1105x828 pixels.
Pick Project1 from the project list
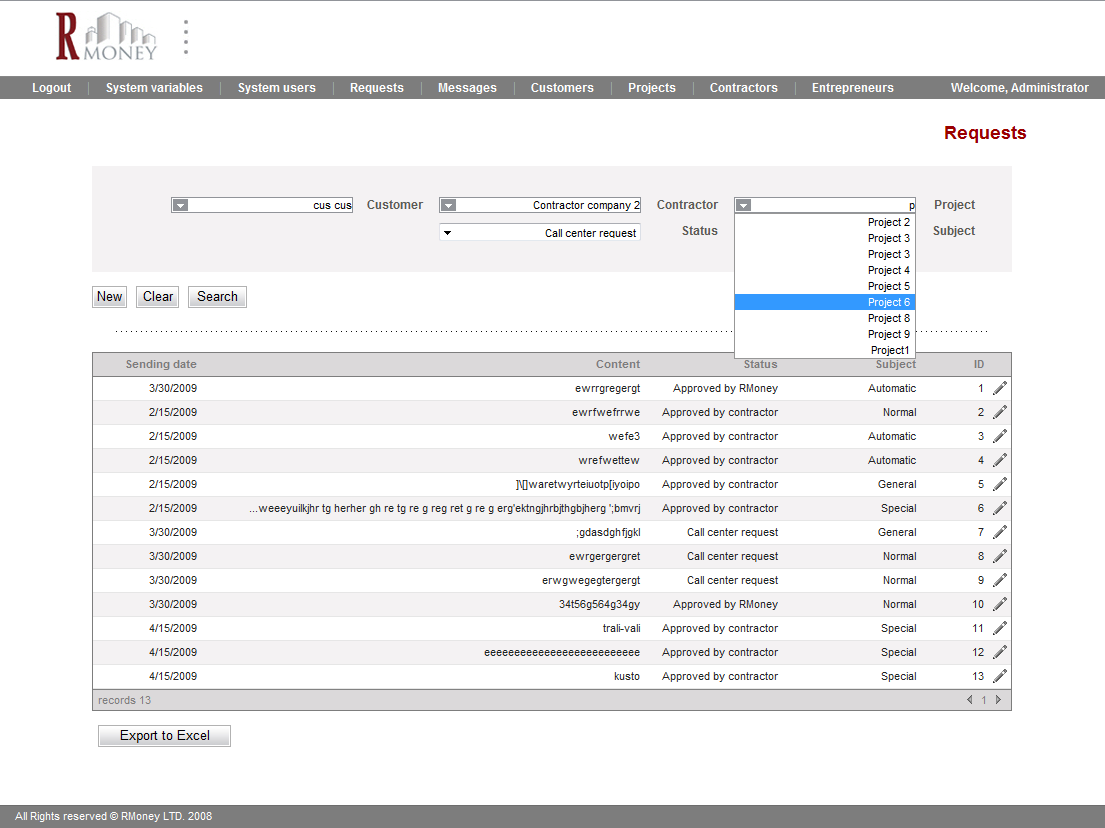point(825,350)
